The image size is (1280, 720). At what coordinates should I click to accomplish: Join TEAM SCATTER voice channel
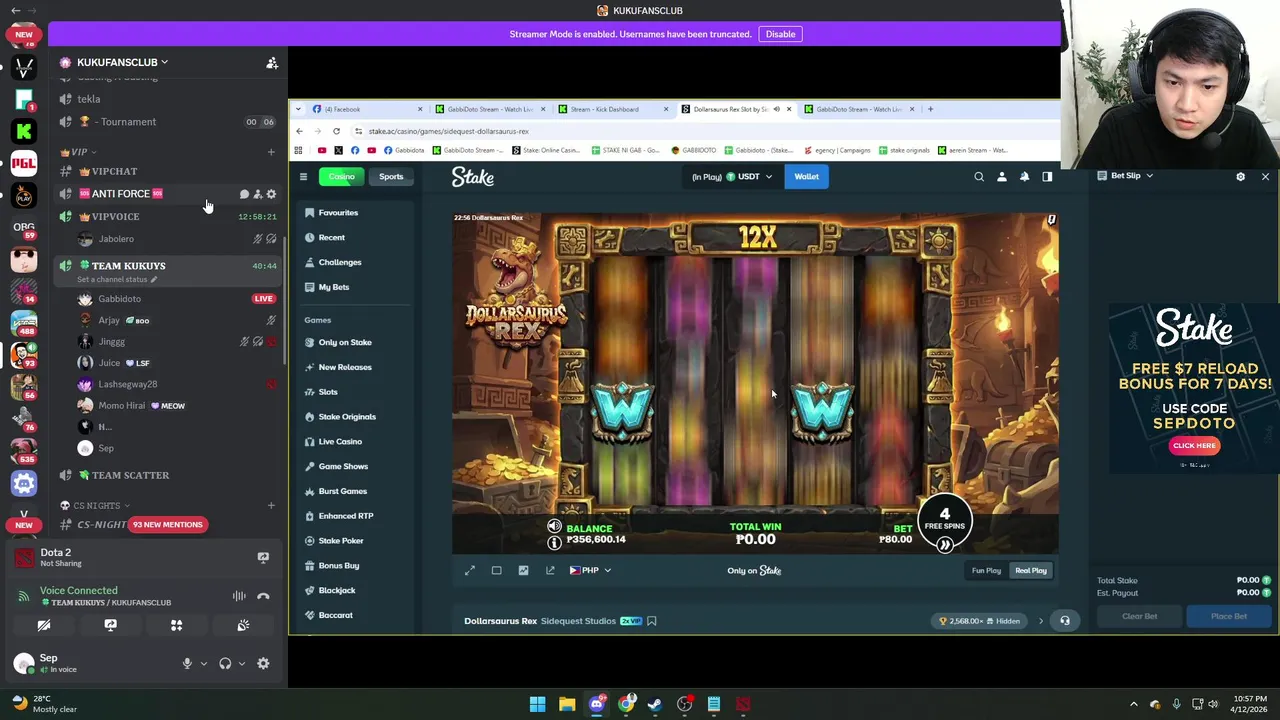point(167,475)
